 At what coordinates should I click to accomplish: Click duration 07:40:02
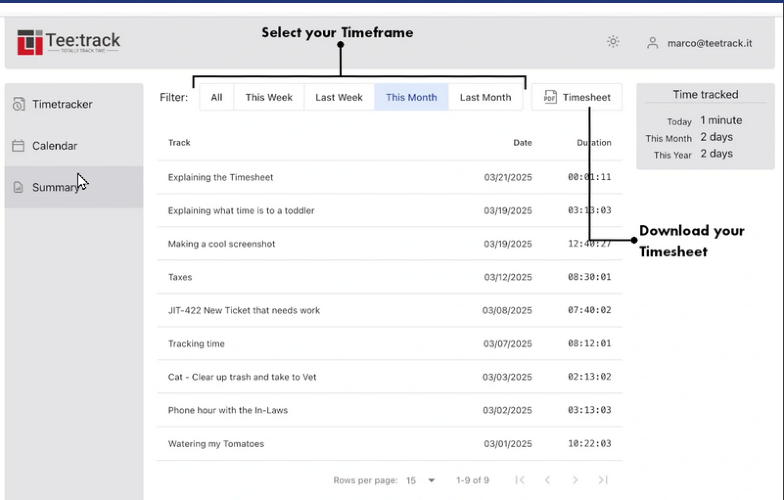point(590,310)
